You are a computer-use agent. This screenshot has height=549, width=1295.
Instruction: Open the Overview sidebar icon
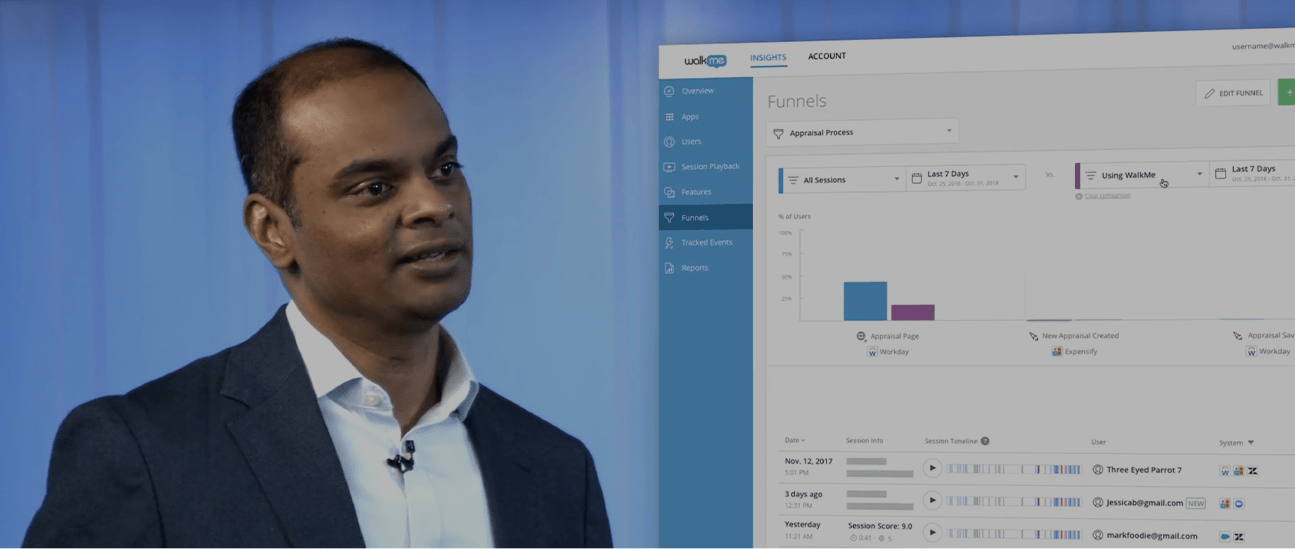669,91
